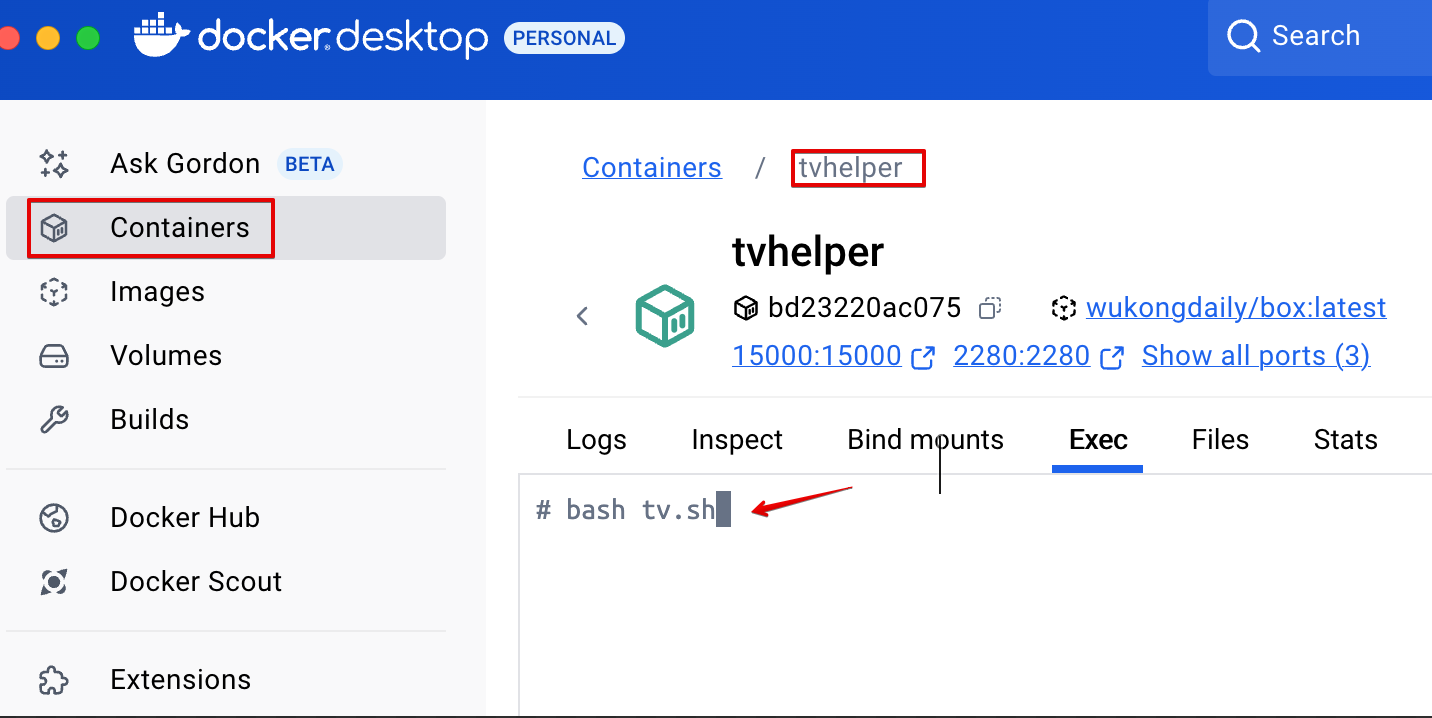Click the green maximize window button
This screenshot has height=718, width=1432.
88,38
